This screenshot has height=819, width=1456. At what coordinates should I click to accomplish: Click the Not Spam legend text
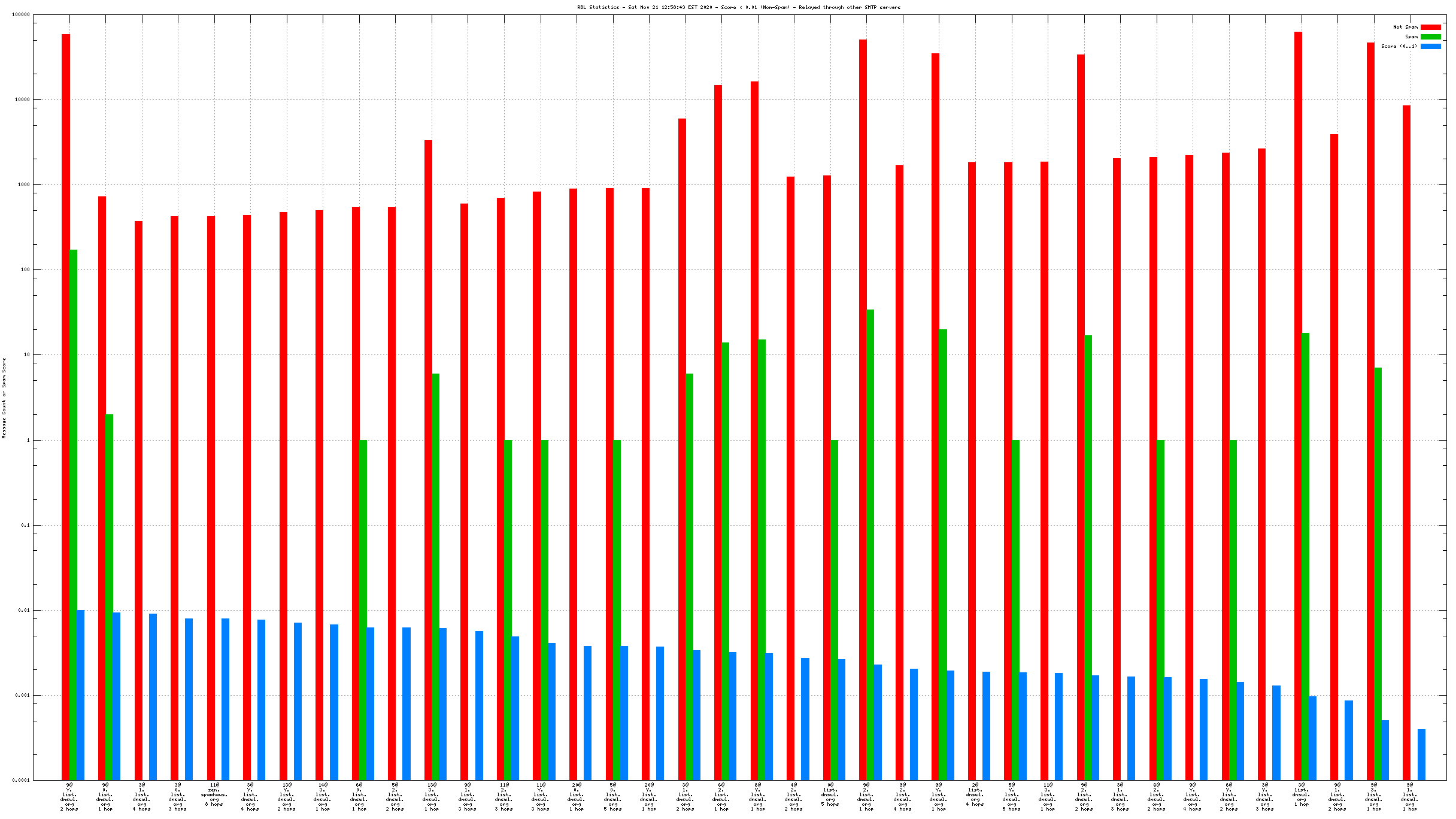pyautogui.click(x=1405, y=27)
